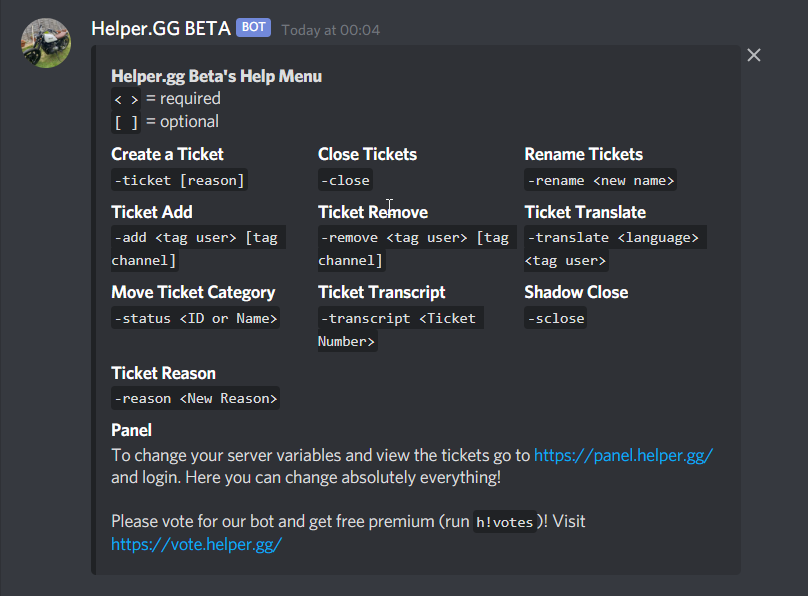Click the Move Ticket Category heading
Screen dimensions: 808x596
click(193, 293)
